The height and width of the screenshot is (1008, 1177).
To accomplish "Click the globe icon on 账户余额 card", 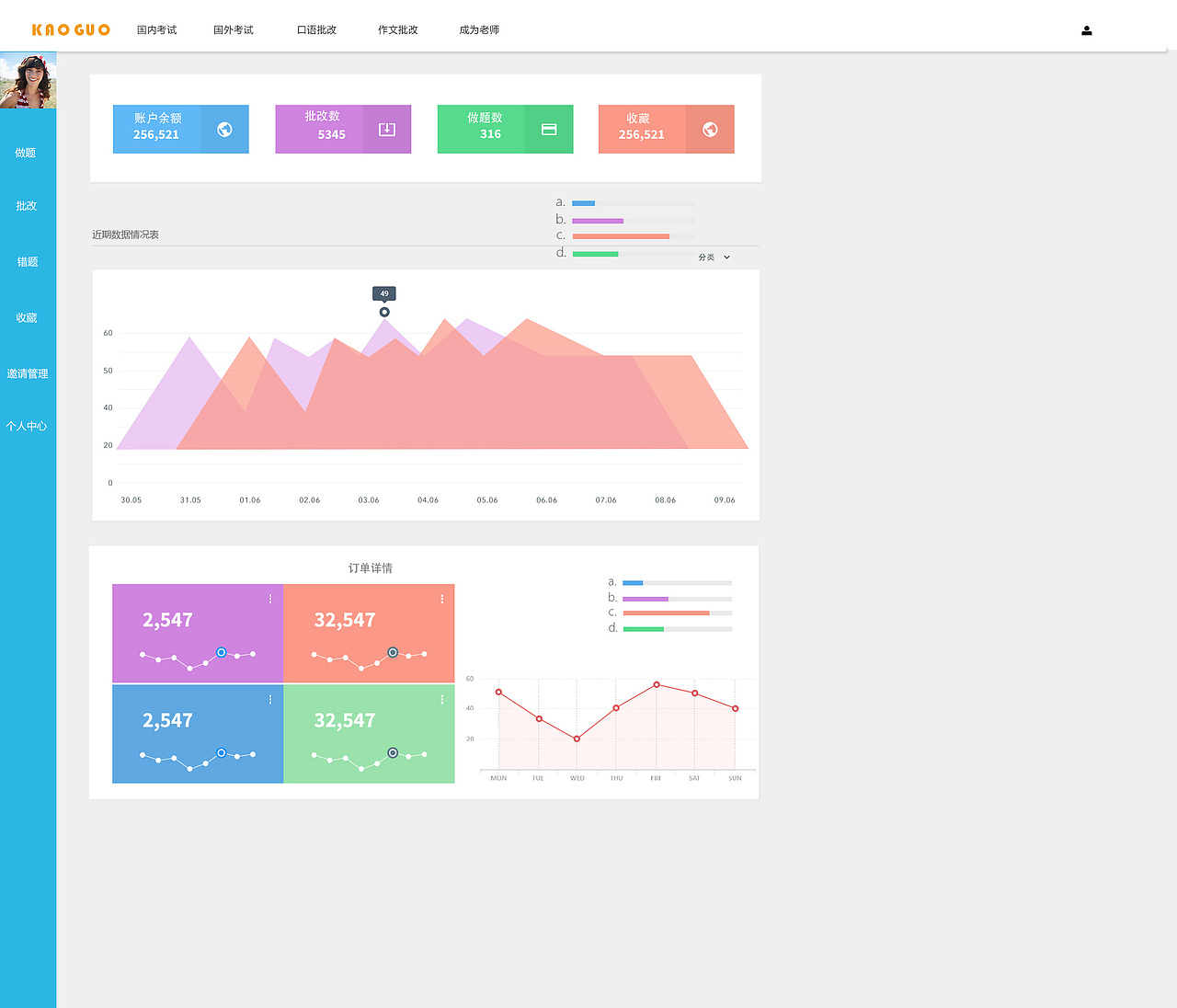I will [224, 130].
